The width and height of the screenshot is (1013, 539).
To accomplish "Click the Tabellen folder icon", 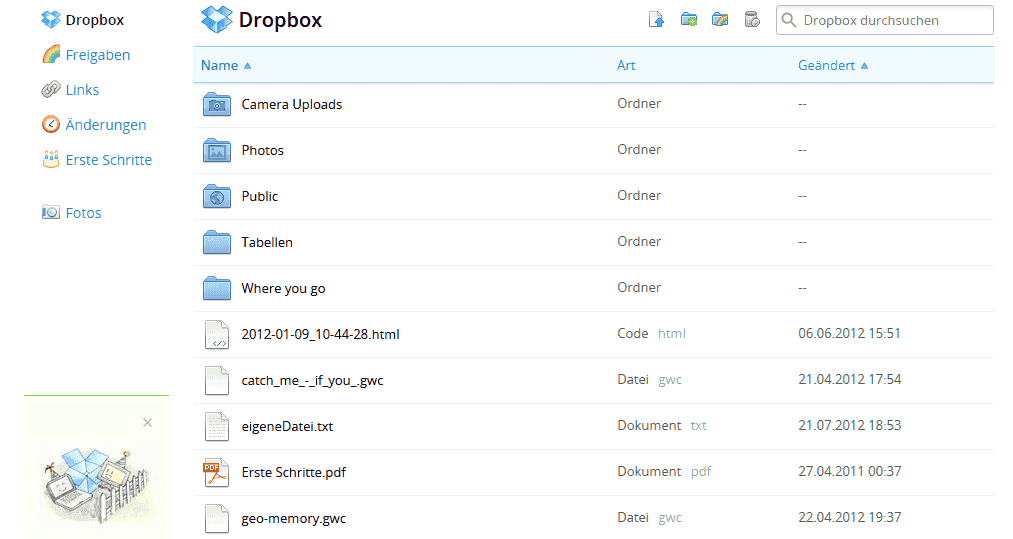I will click(217, 242).
